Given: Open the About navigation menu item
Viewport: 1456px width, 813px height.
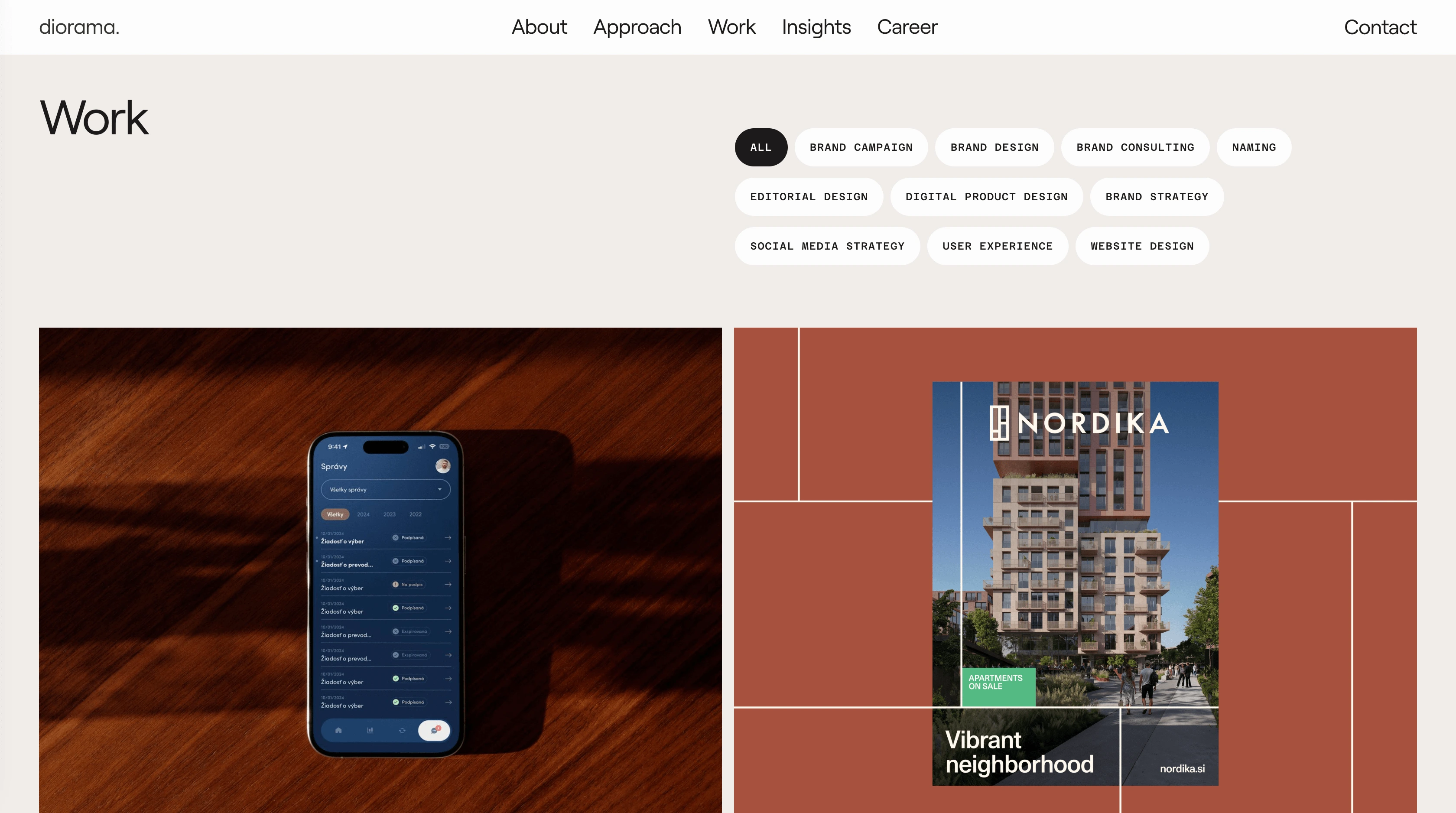Looking at the screenshot, I should [539, 27].
